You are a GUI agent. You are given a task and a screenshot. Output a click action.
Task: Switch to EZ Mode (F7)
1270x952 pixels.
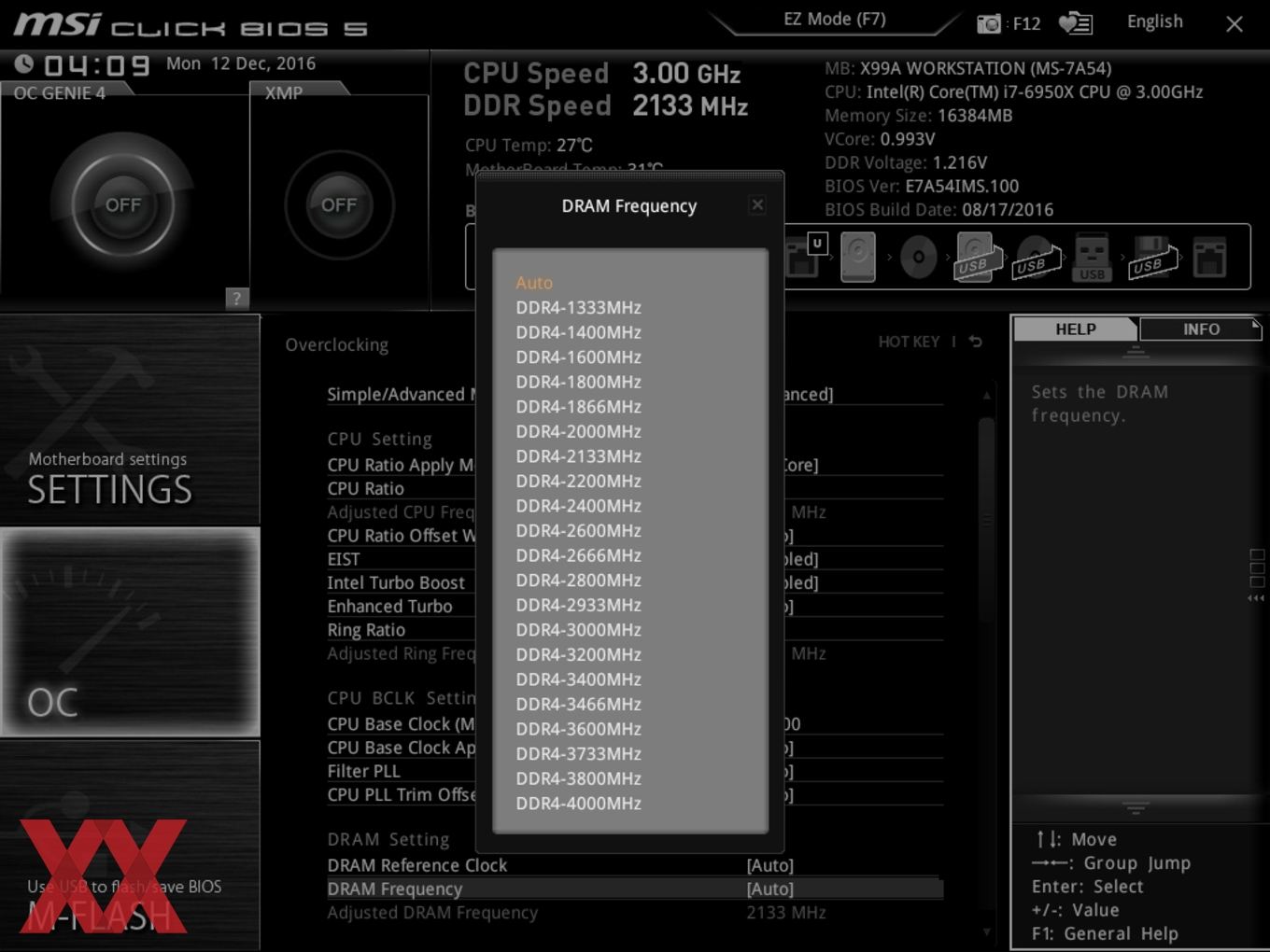[x=835, y=20]
